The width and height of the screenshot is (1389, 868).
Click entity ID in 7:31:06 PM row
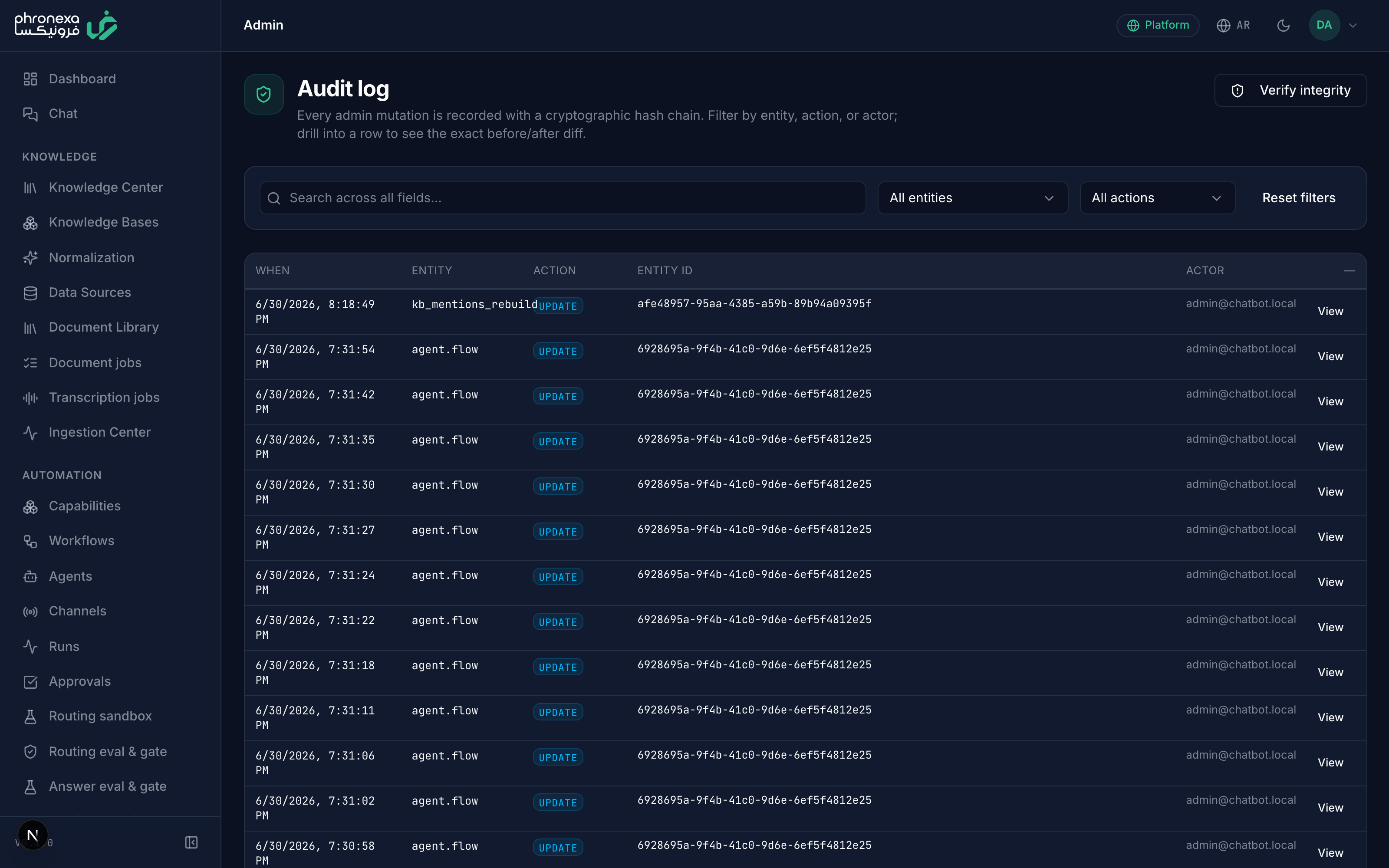754,755
